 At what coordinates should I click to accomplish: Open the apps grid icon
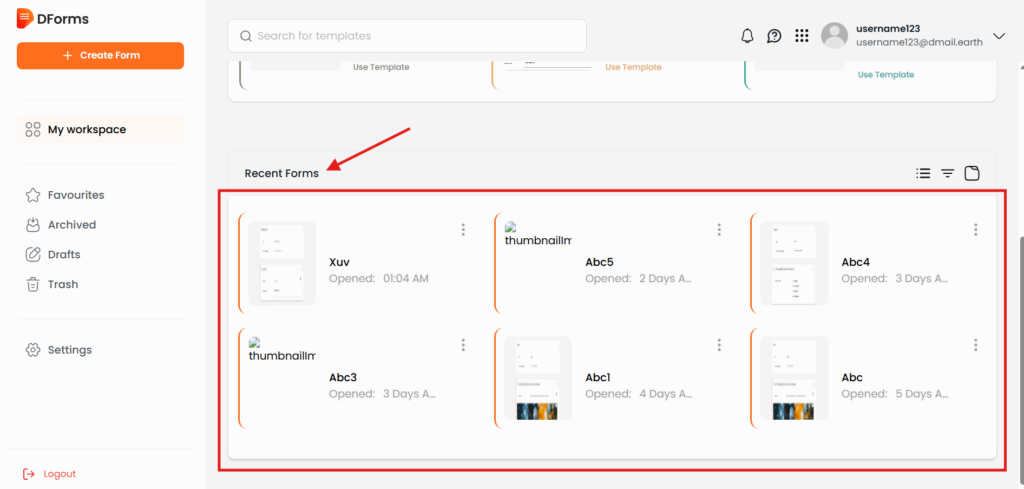[x=801, y=36]
